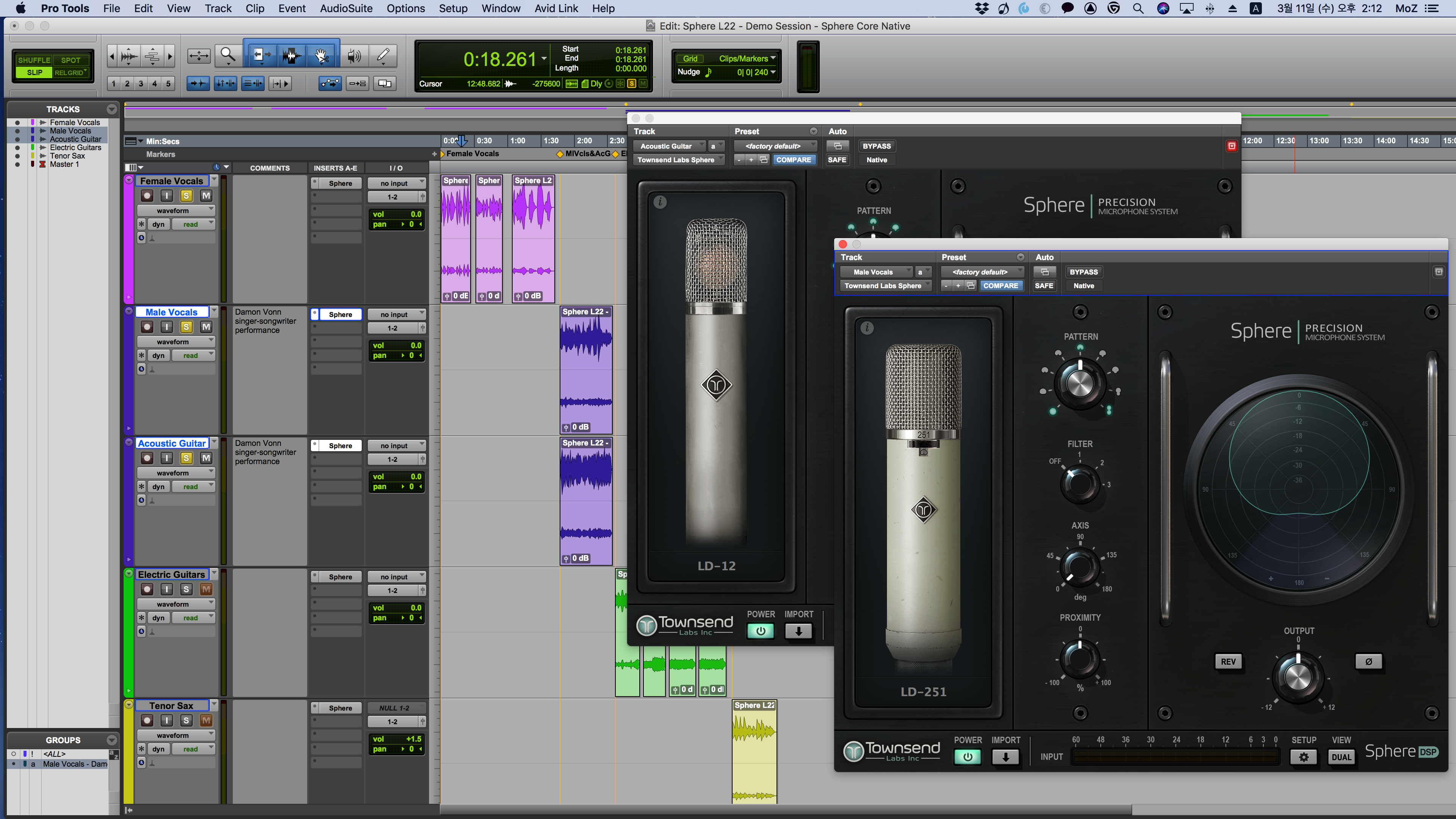This screenshot has width=1456, height=819.
Task: Click the Zoom Toggle arrows icon
Action: [x=199, y=55]
